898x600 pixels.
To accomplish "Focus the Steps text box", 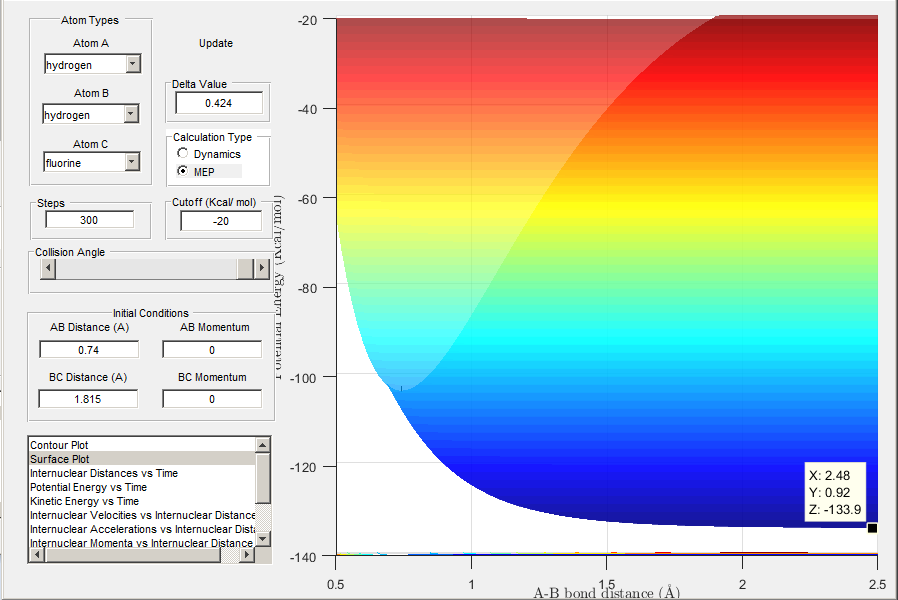I will click(89, 220).
